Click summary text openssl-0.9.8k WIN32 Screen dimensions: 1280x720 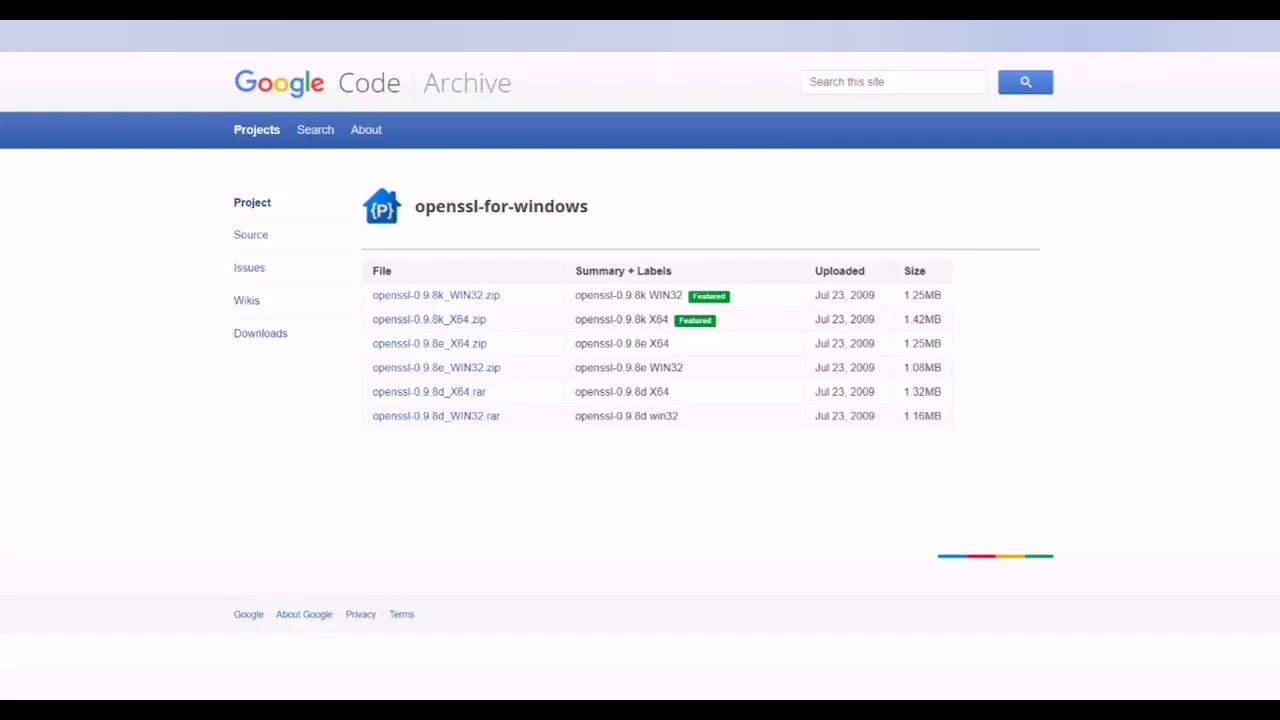[628, 295]
